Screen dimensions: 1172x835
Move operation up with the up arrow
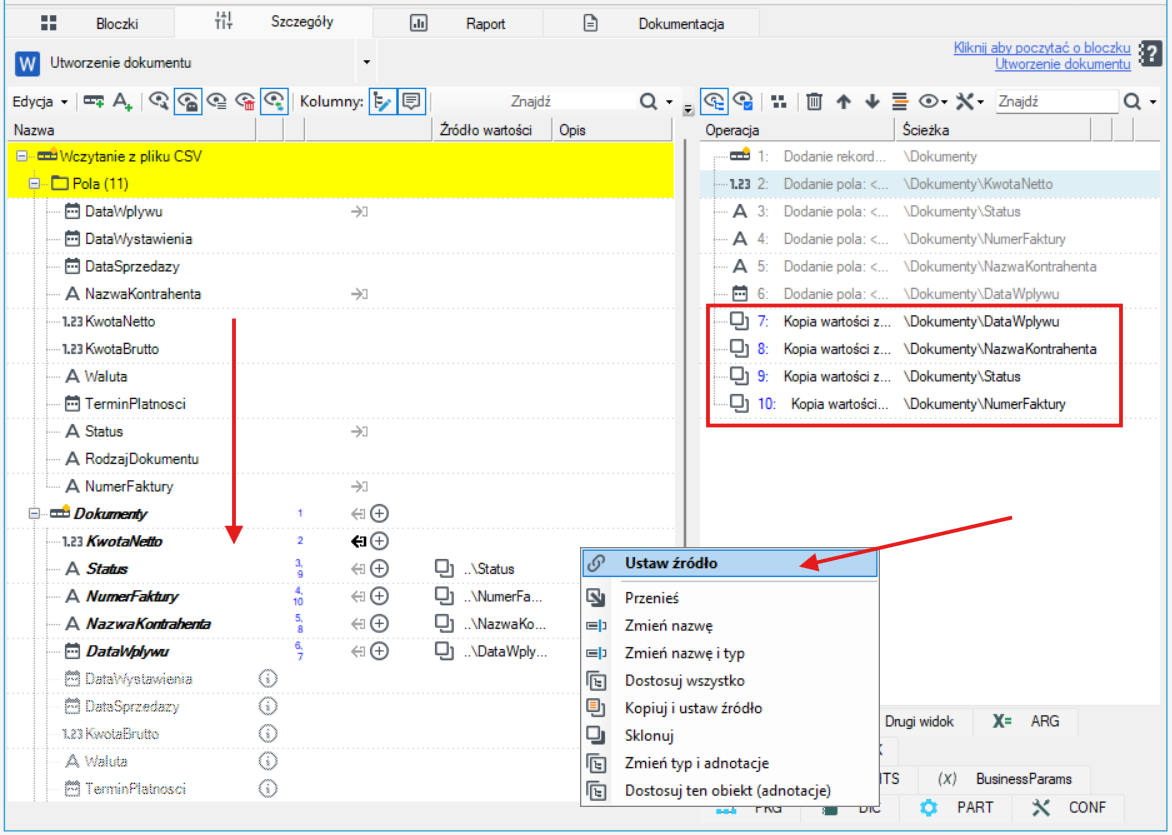coord(844,102)
